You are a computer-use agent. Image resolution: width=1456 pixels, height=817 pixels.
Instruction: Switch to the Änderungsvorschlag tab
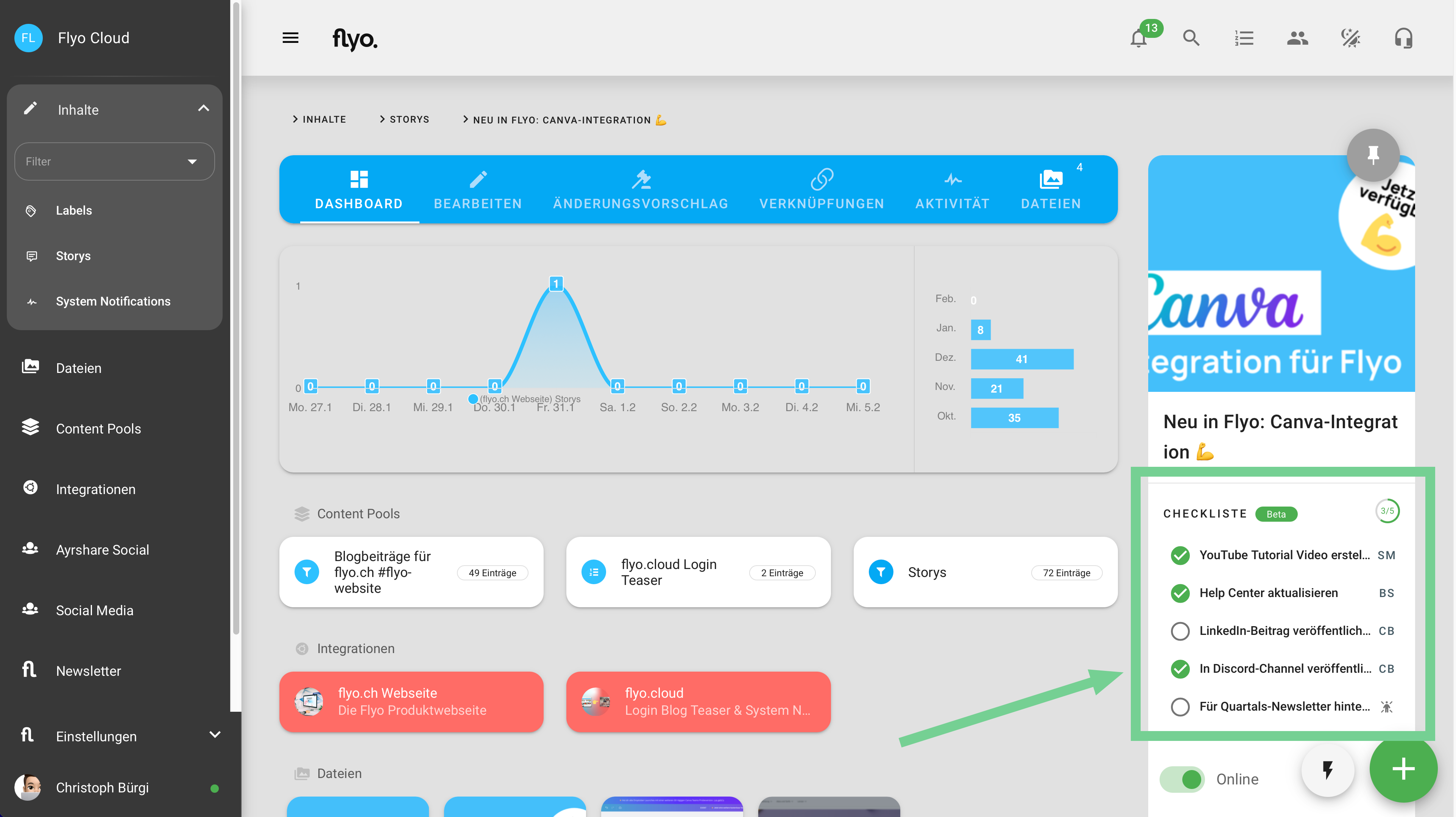pyautogui.click(x=641, y=190)
